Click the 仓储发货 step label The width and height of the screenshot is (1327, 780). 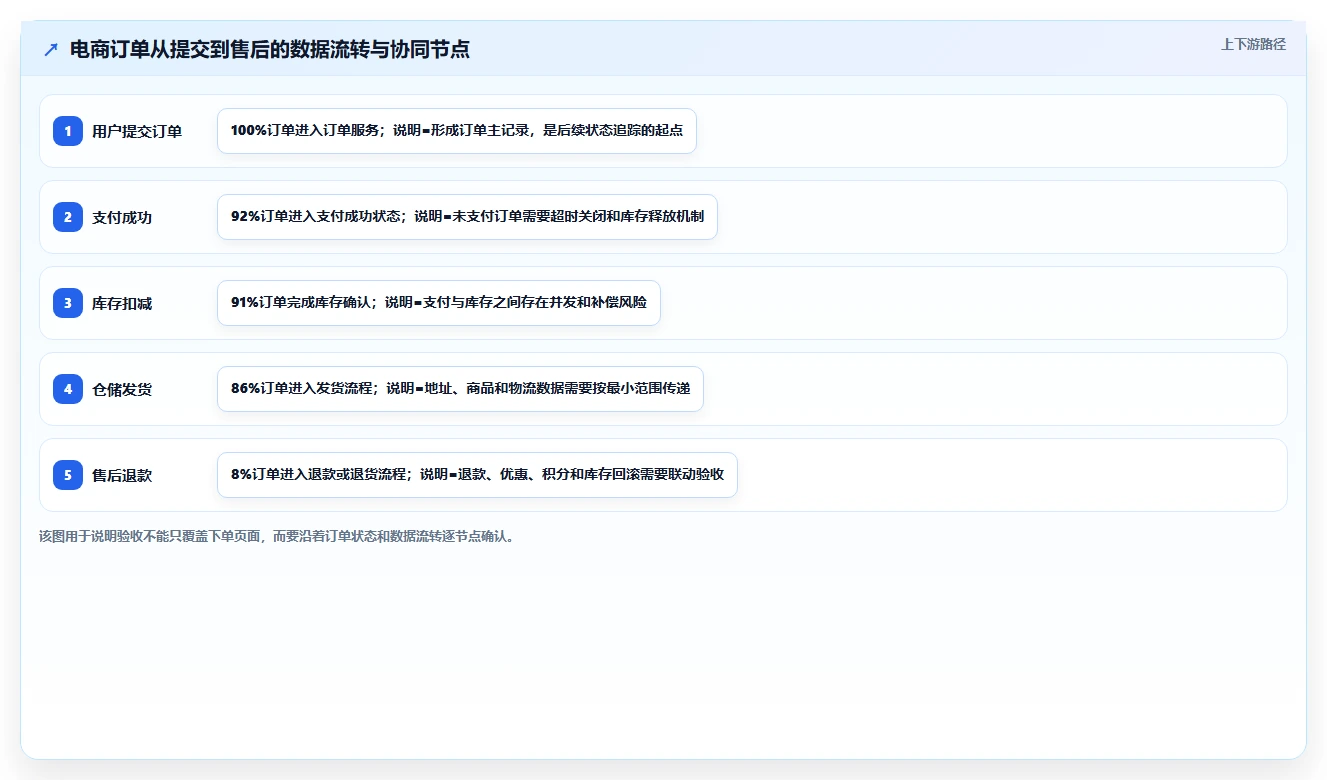(122, 389)
